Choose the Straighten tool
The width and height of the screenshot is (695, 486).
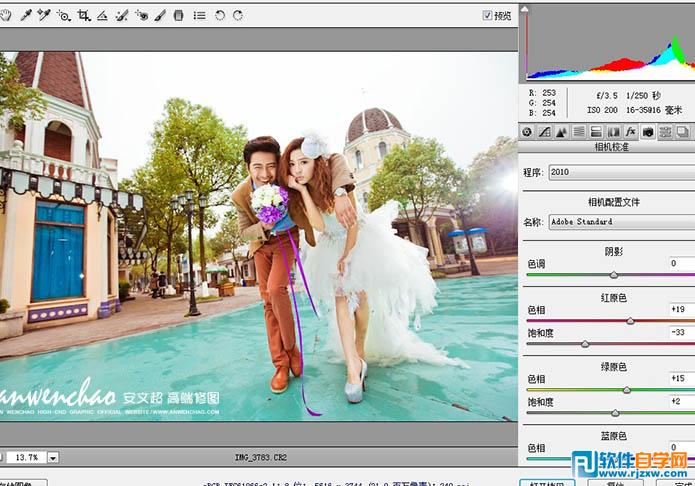click(102, 16)
